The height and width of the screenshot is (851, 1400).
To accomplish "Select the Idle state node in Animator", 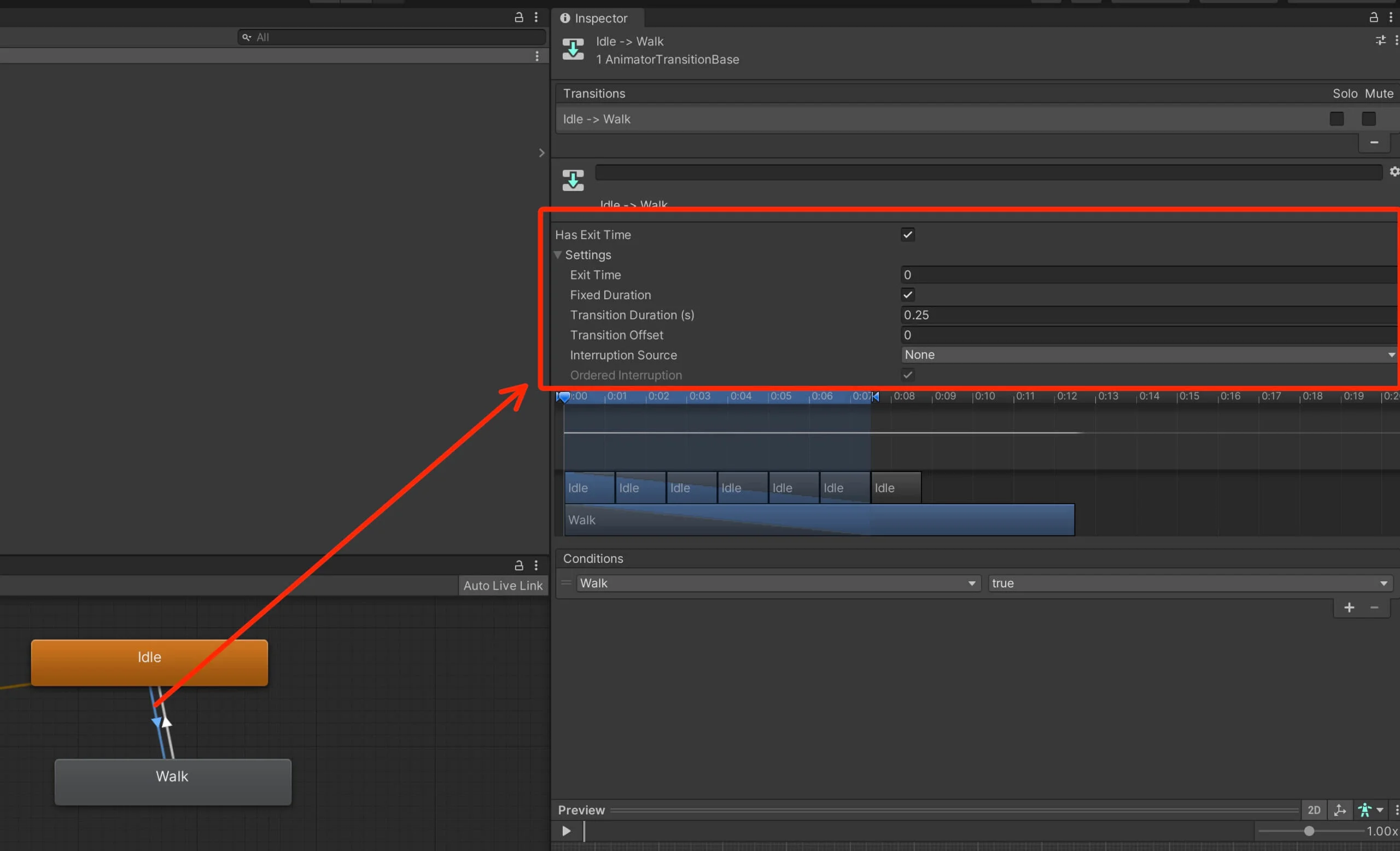I will pyautogui.click(x=149, y=662).
